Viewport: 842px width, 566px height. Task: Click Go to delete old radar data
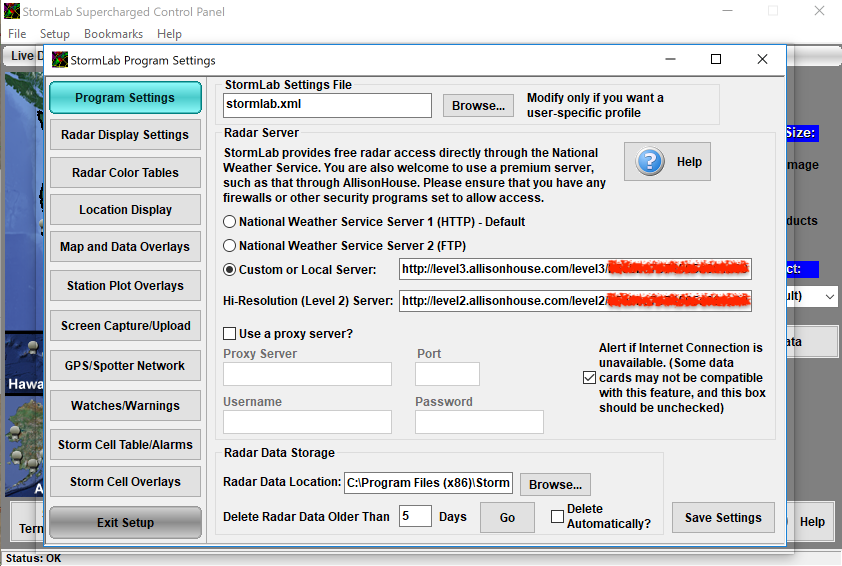(507, 517)
